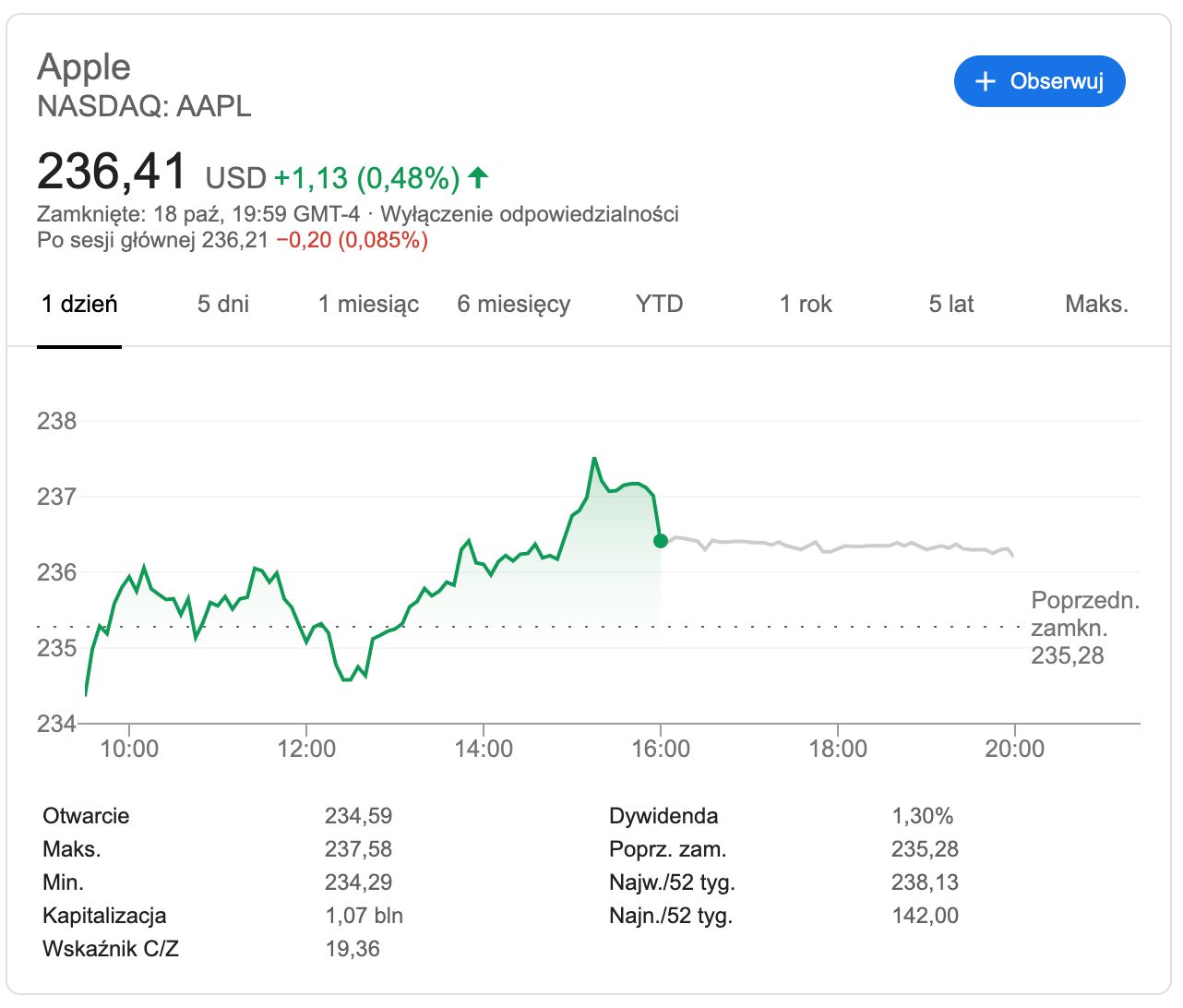Screen dimensions: 1183x1008
Task: Click the Otwarcie value 234,59
Action: 358,816
